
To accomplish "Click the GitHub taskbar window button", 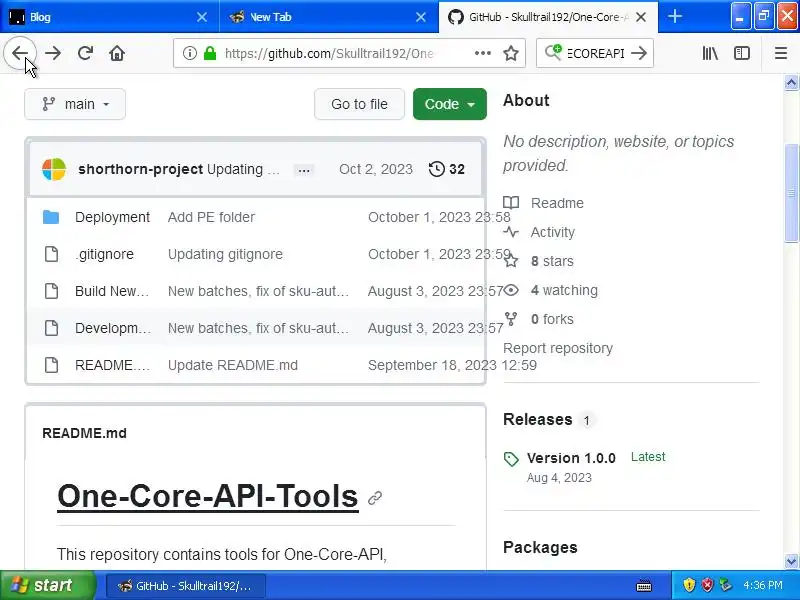I will pos(186,586).
